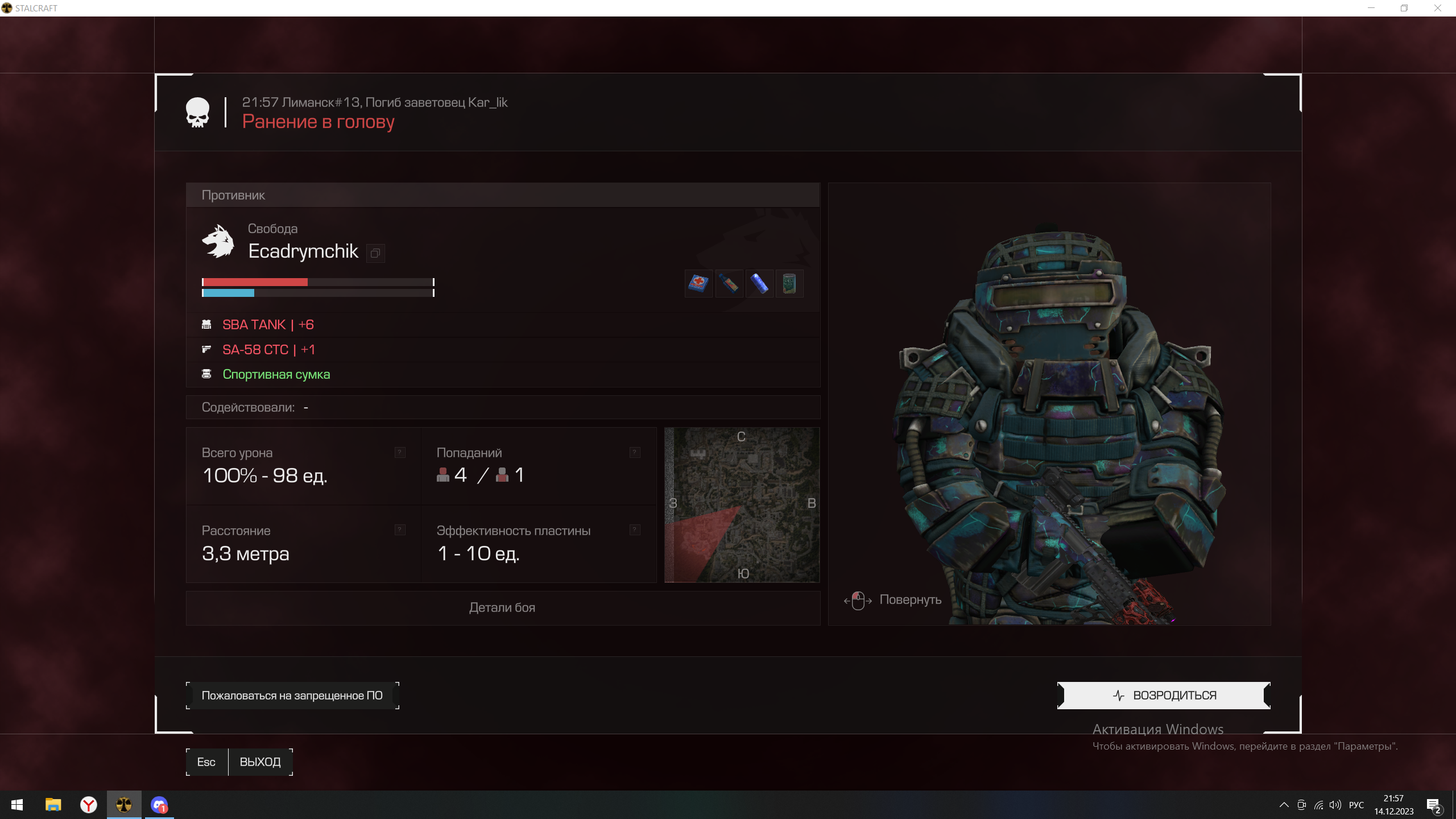Click the 1 - 10 ед. plate value

478,553
